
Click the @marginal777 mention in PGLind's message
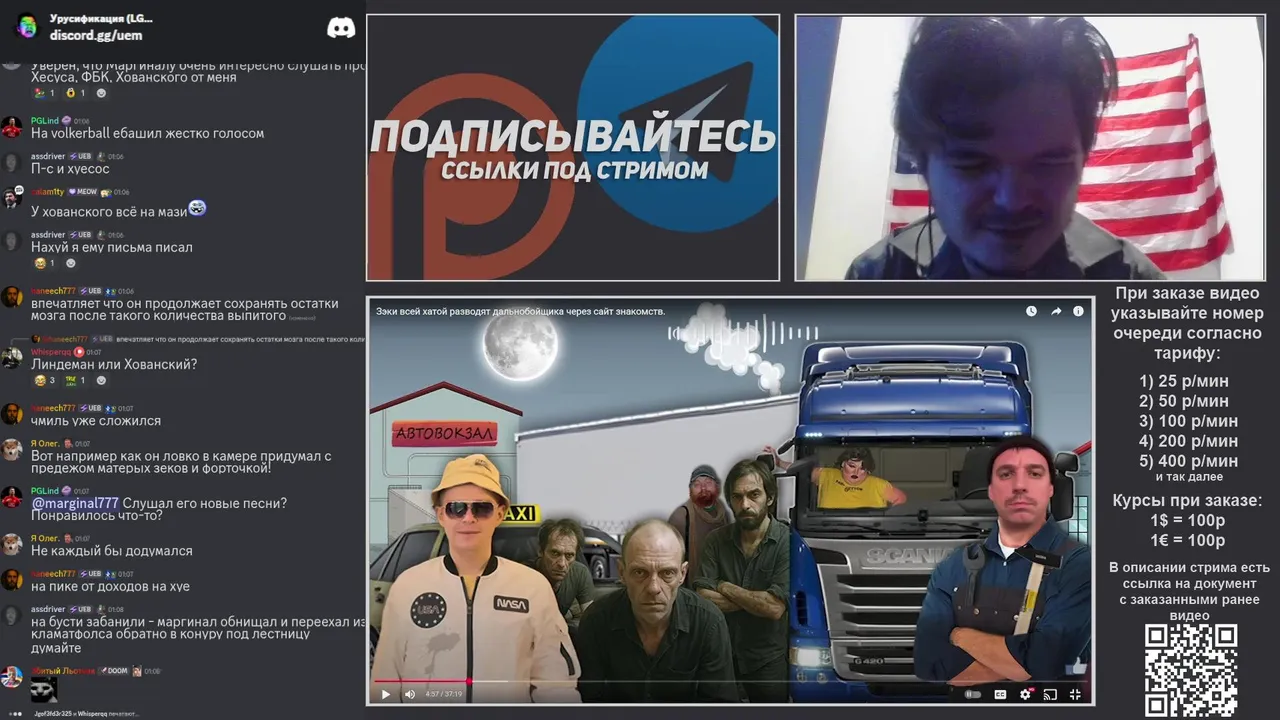tap(75, 503)
